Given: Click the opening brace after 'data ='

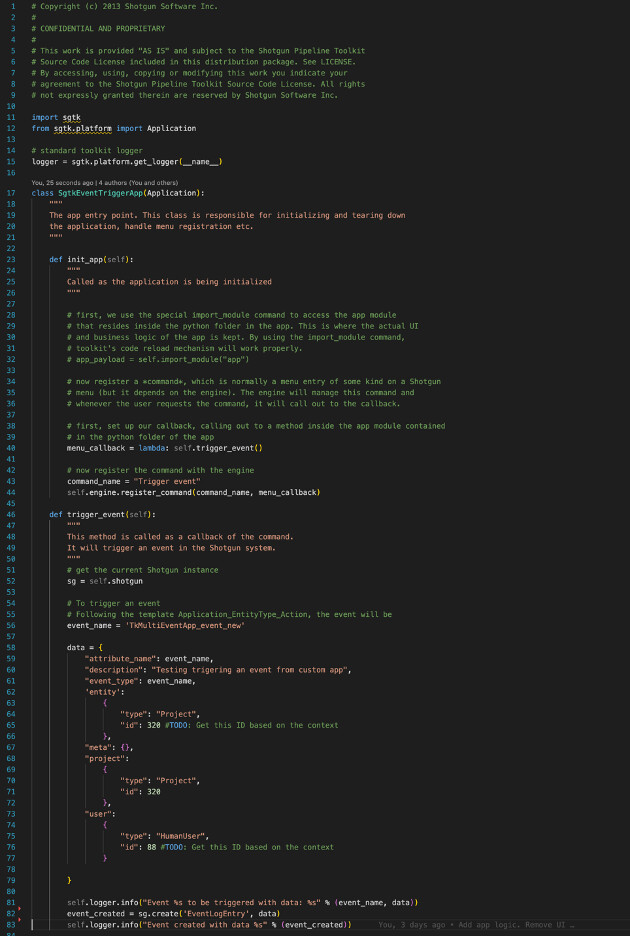Looking at the screenshot, I should pyautogui.click(x=101, y=648).
